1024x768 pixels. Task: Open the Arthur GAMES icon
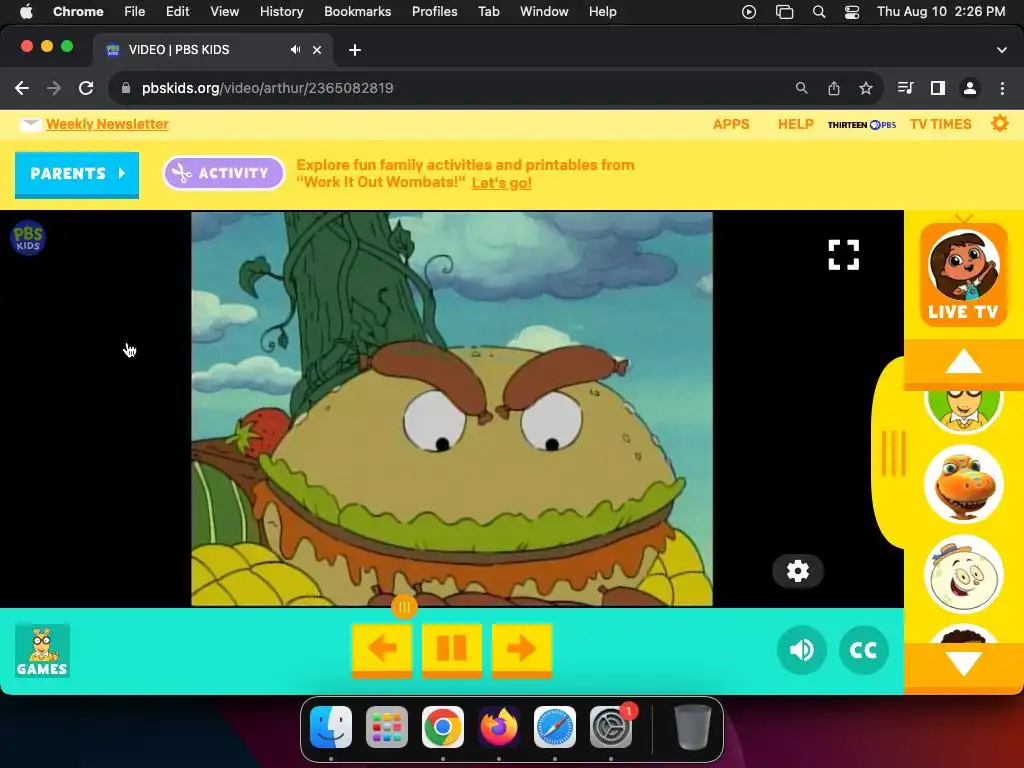pos(42,650)
